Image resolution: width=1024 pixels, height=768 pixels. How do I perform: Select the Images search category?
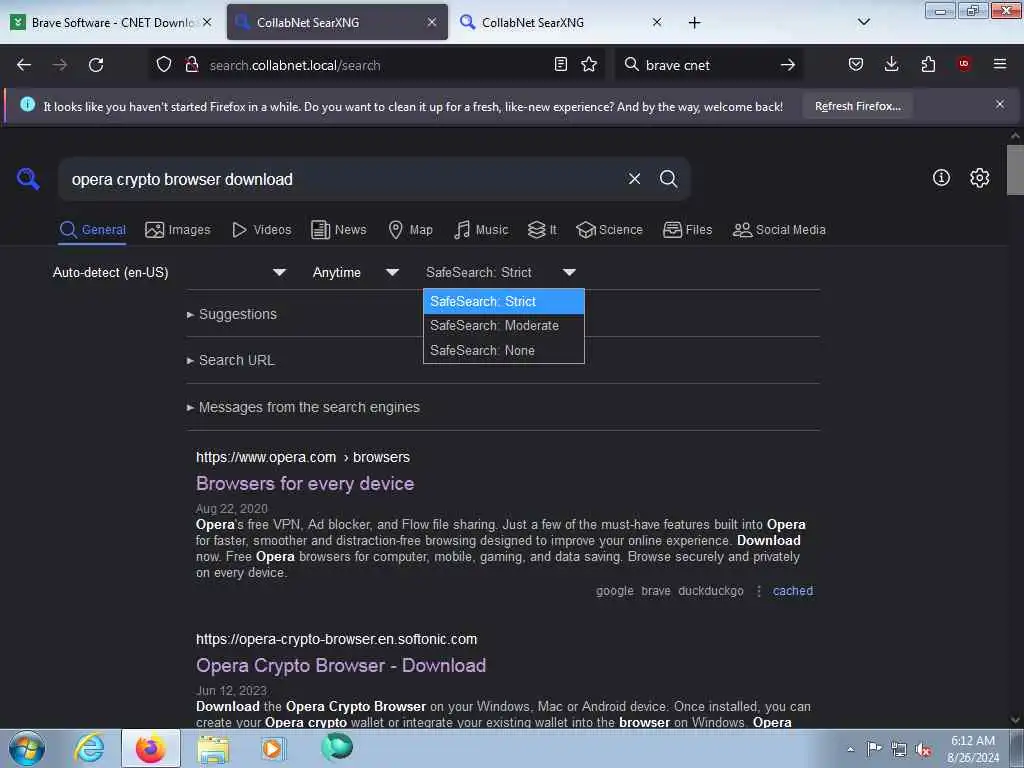[x=178, y=230]
